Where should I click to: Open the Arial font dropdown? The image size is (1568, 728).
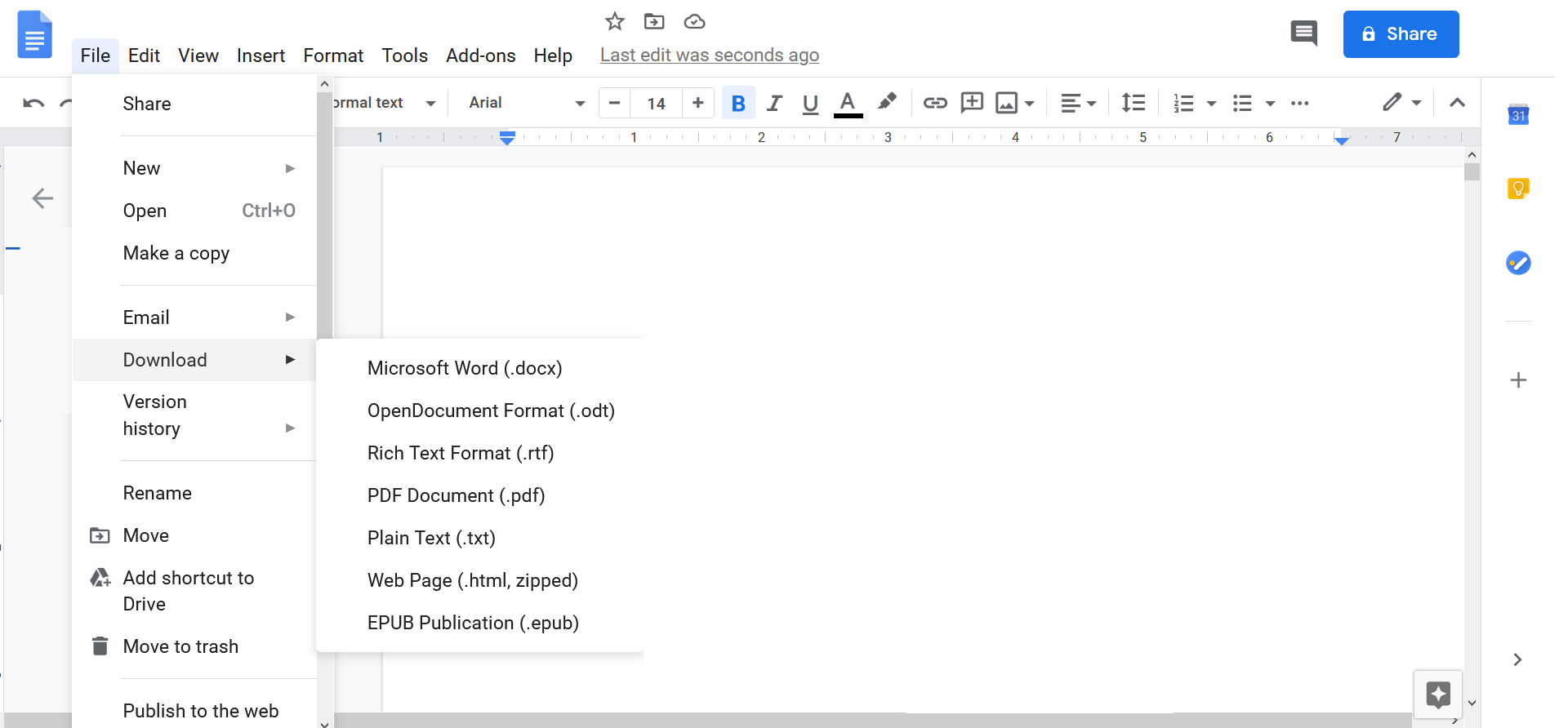pyautogui.click(x=527, y=103)
